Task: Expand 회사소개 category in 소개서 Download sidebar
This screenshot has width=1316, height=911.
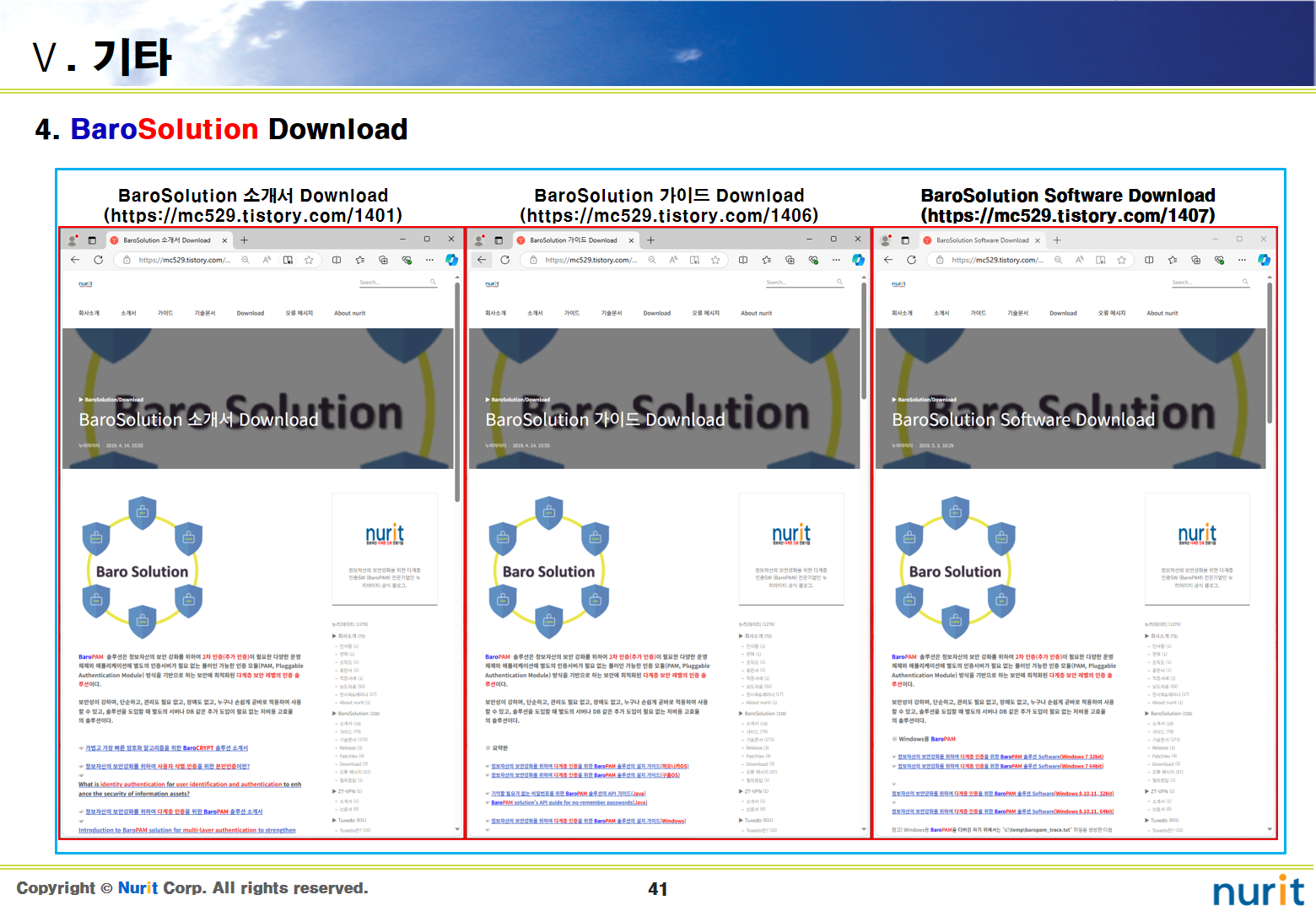Action: [349, 636]
